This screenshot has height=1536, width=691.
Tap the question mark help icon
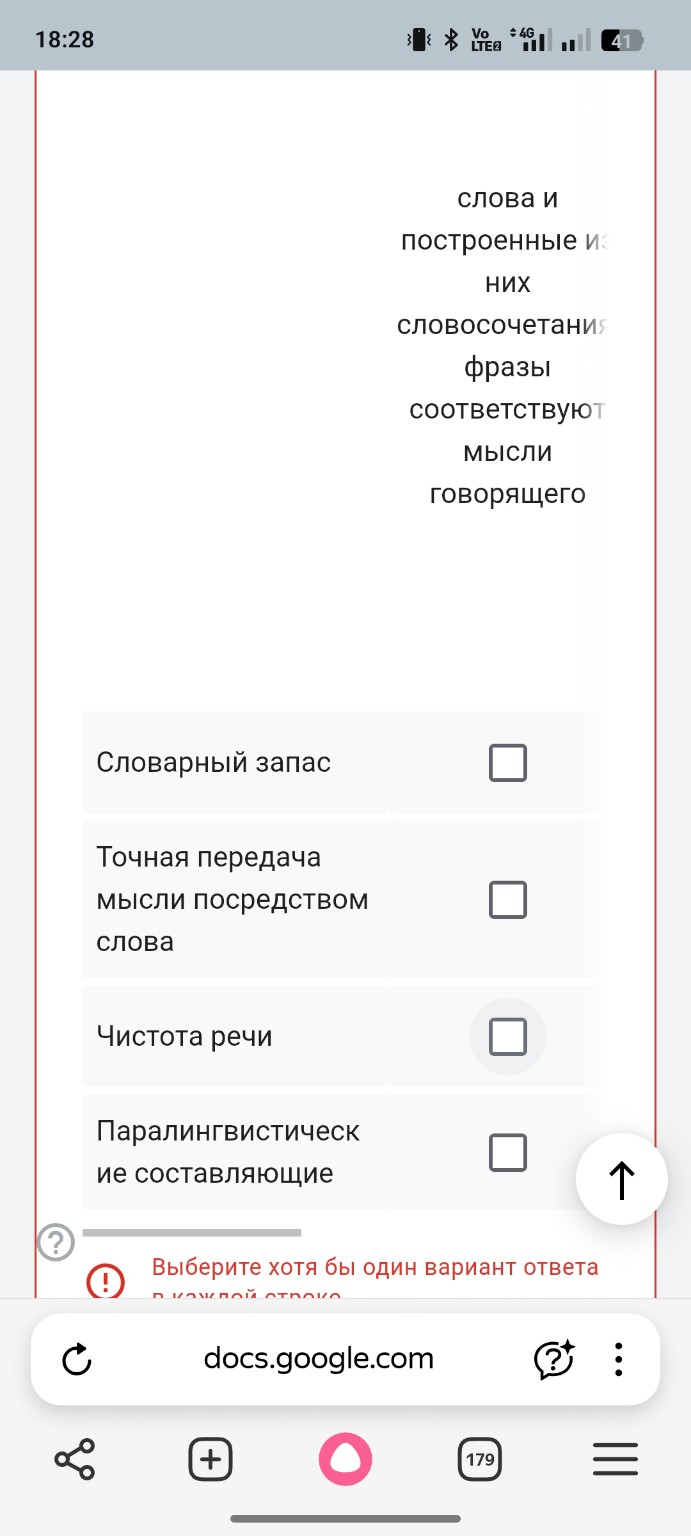tap(56, 1243)
